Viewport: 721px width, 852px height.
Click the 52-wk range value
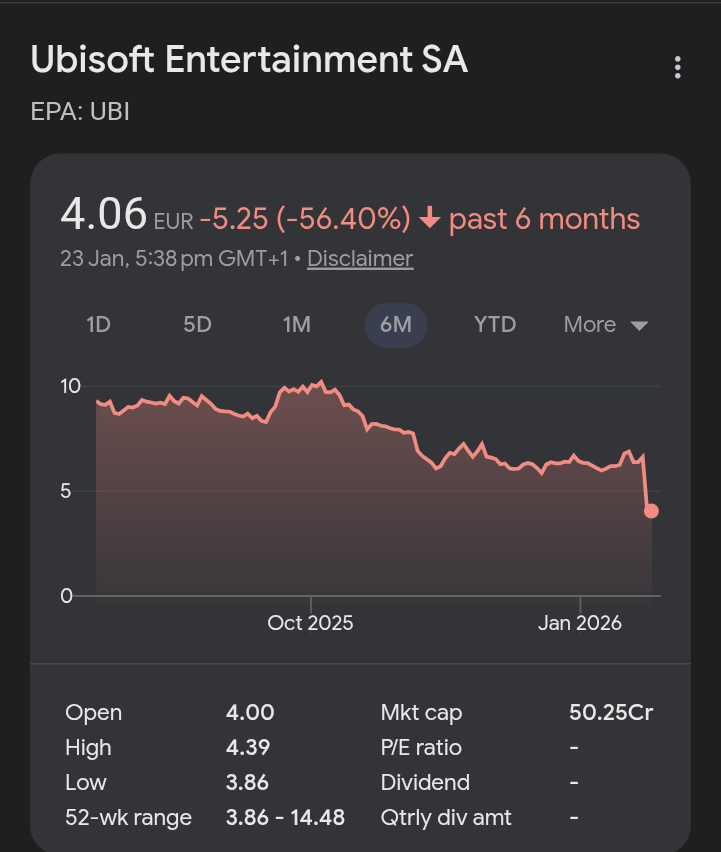click(x=285, y=817)
